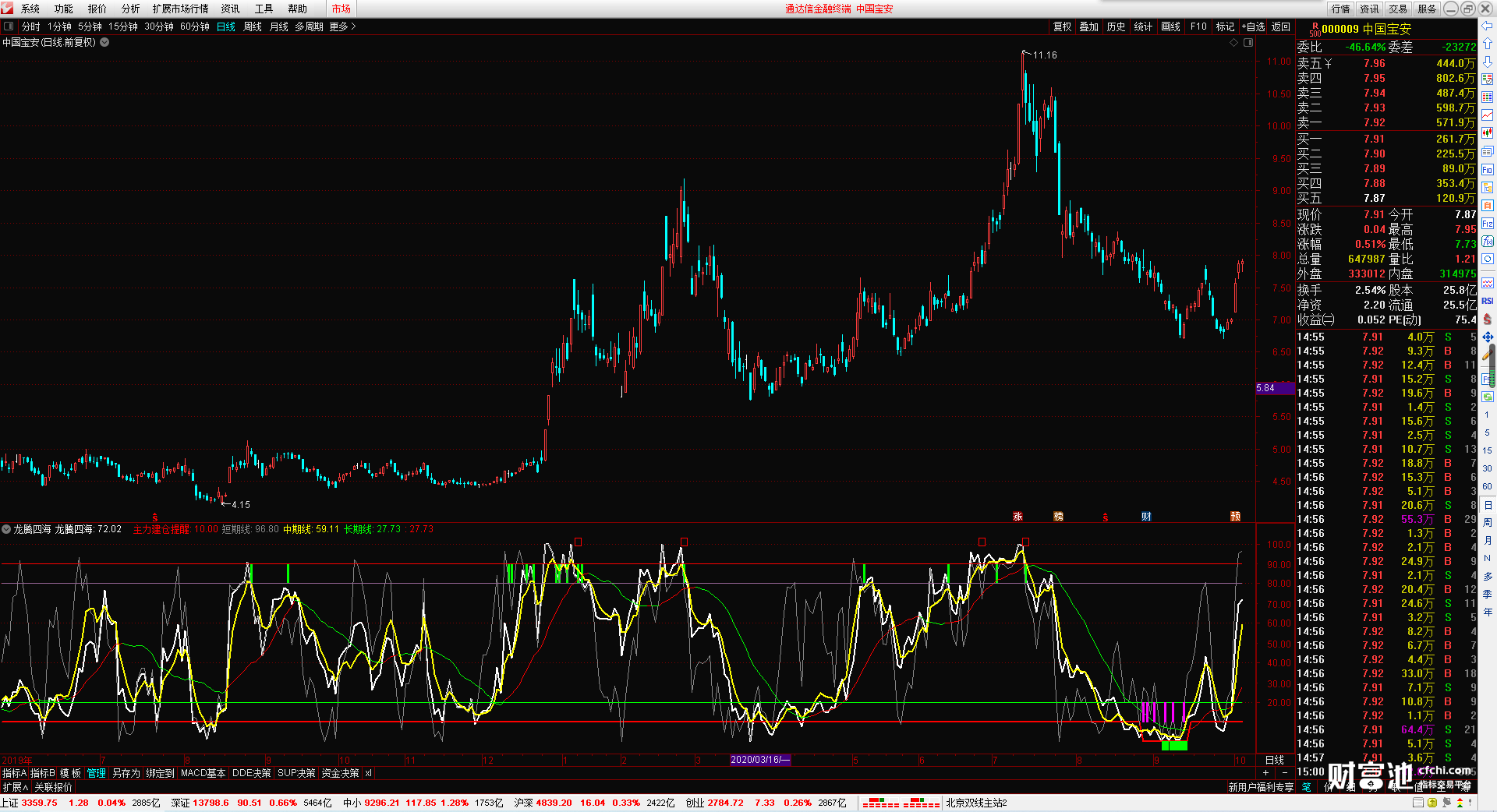The image size is (1497, 812).
Task: Switch to the MACD基本 indicator tab
Action: tap(203, 773)
